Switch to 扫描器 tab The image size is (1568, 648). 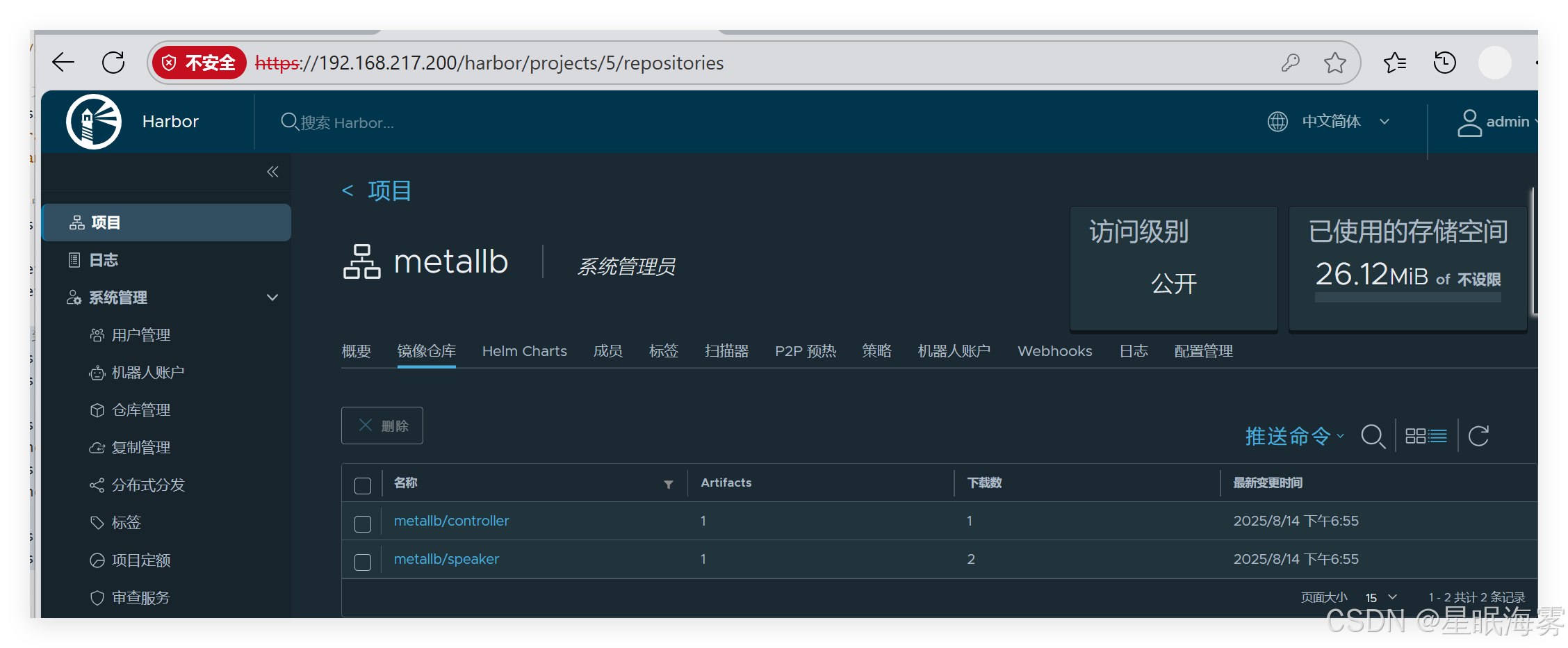[x=726, y=351]
